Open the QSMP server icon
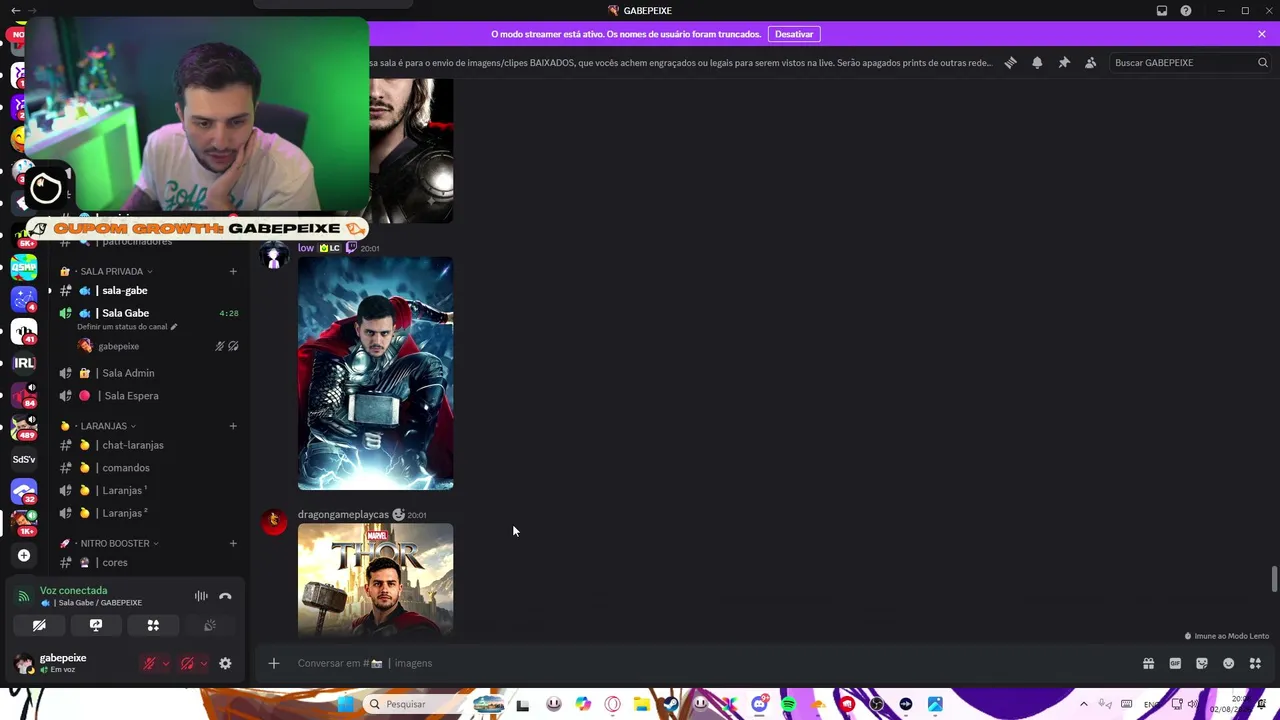The height and width of the screenshot is (720, 1280). click(x=24, y=267)
